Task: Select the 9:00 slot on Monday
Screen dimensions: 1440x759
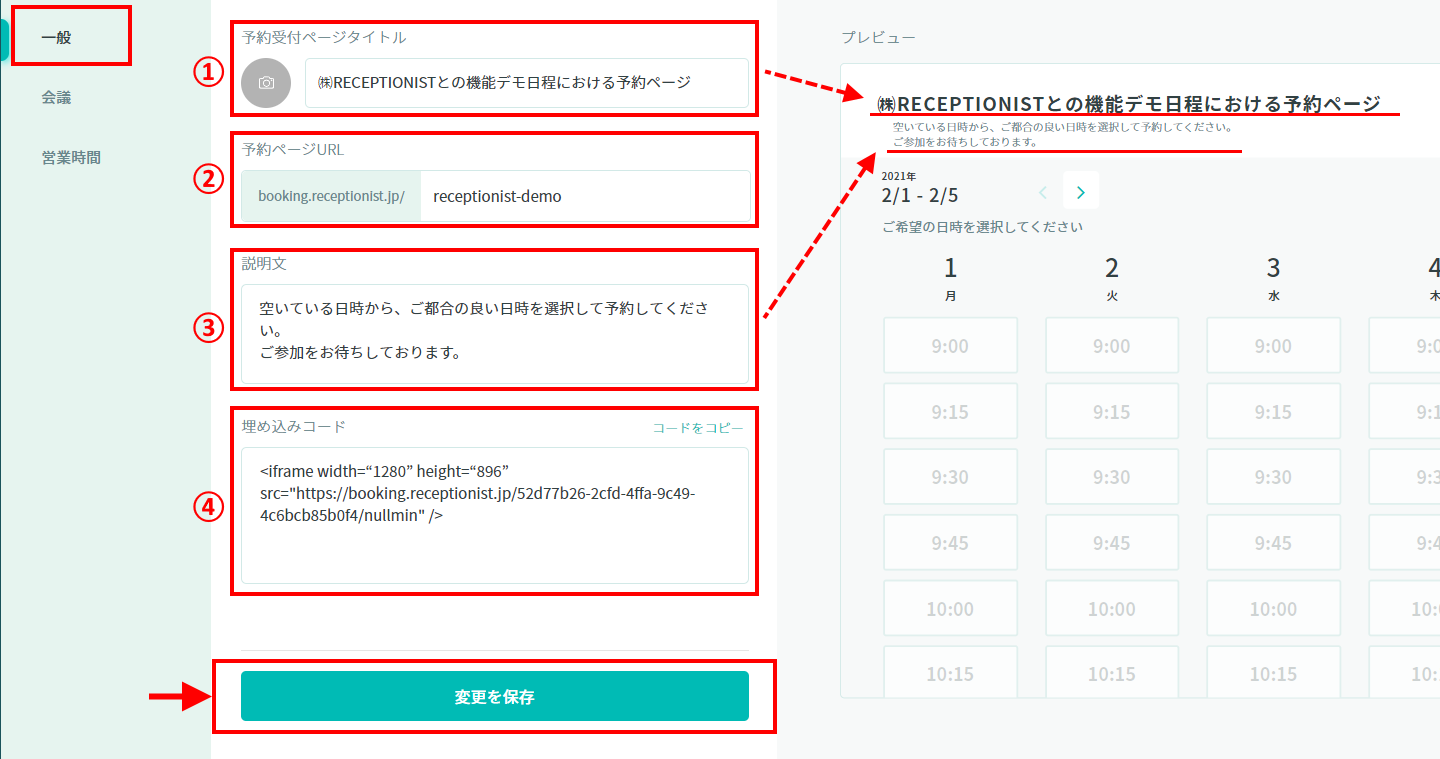Action: pos(950,346)
